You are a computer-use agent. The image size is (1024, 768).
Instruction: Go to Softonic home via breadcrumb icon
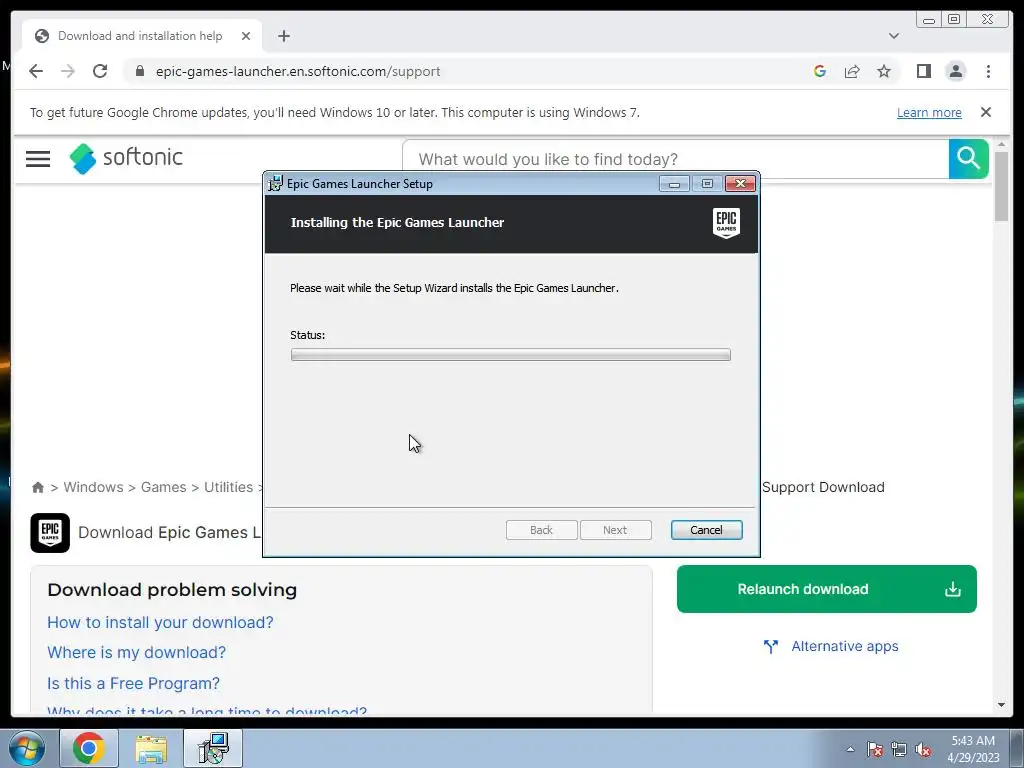coord(38,487)
